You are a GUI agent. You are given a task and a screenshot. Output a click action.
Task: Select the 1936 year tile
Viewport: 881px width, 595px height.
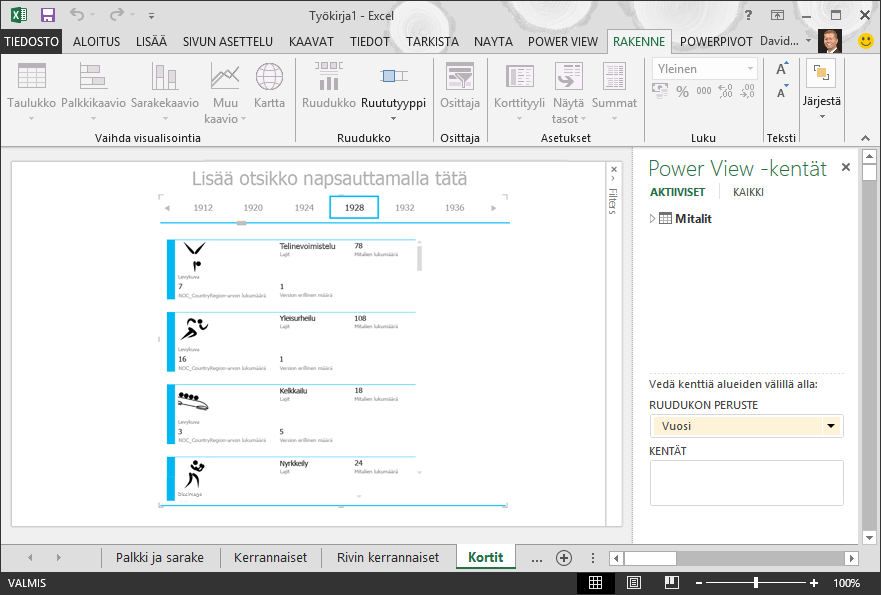455,207
